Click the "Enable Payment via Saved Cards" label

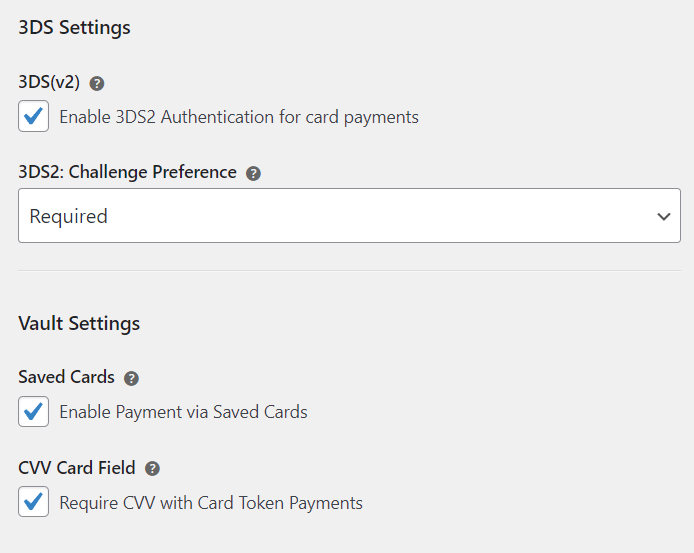183,412
